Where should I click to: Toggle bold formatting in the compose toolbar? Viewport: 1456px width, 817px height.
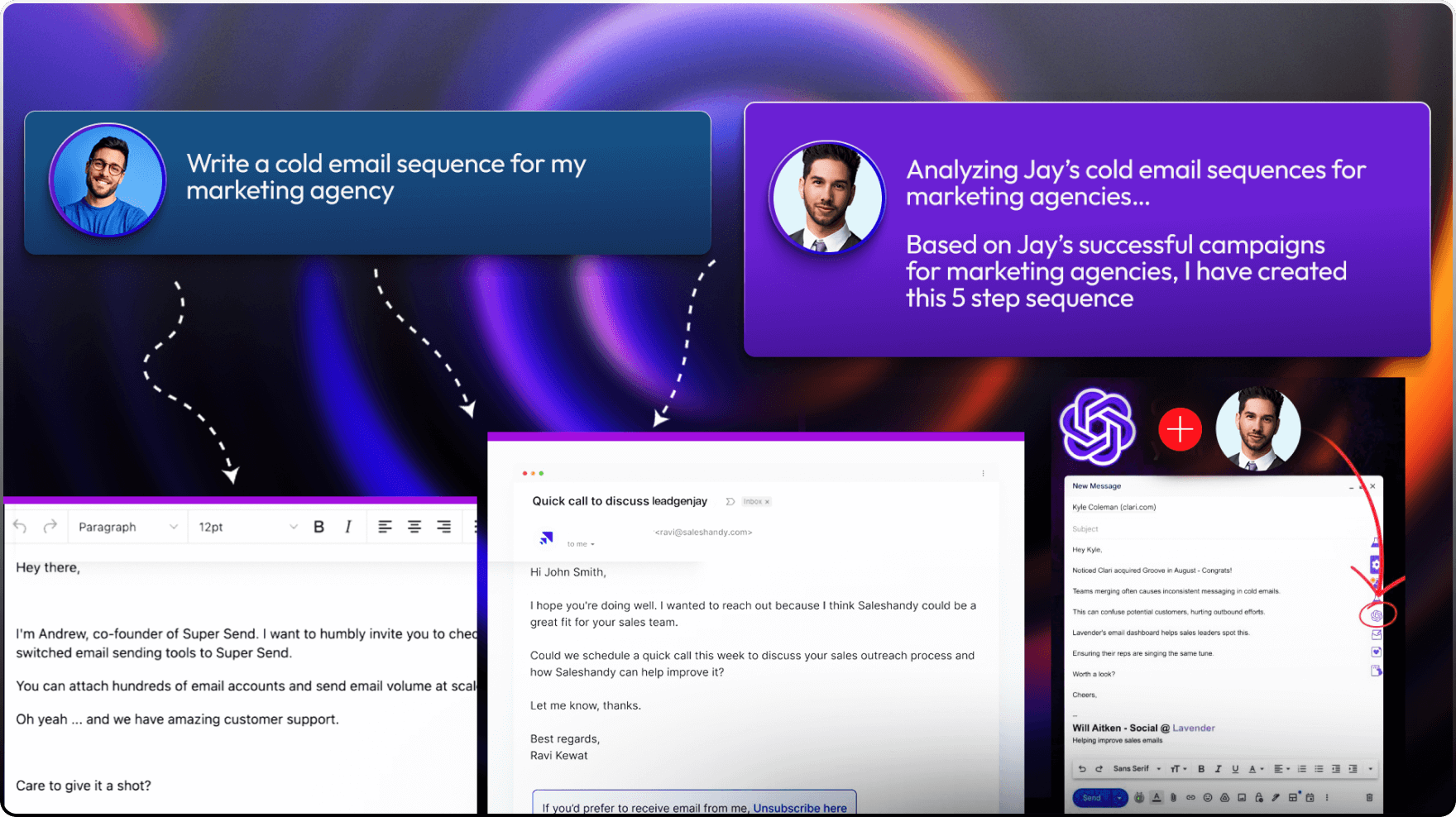(x=1202, y=768)
